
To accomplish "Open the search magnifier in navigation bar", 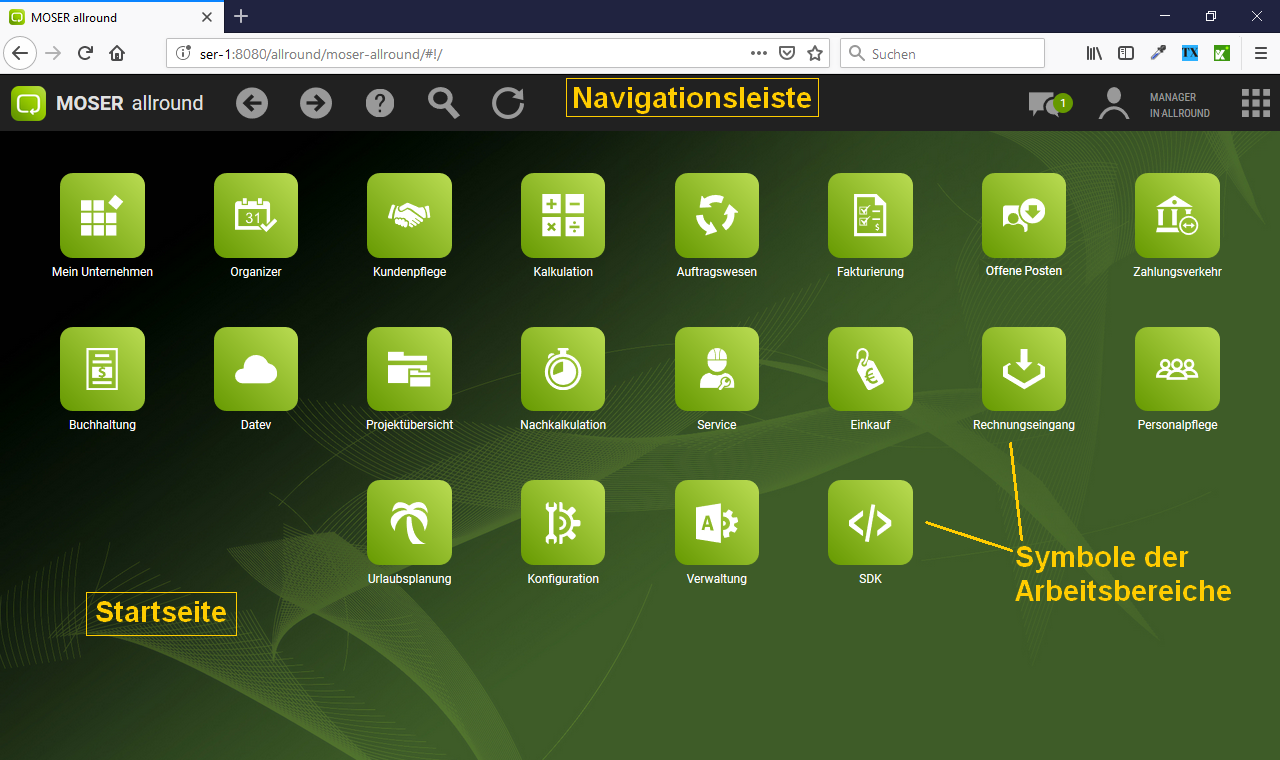I will coord(444,103).
